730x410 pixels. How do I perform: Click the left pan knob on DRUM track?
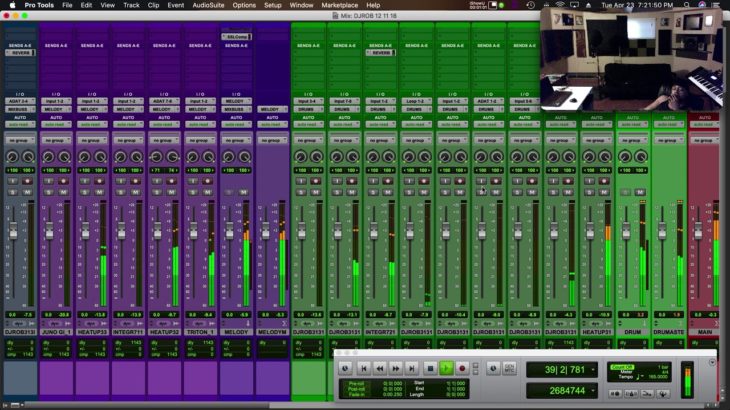625,157
